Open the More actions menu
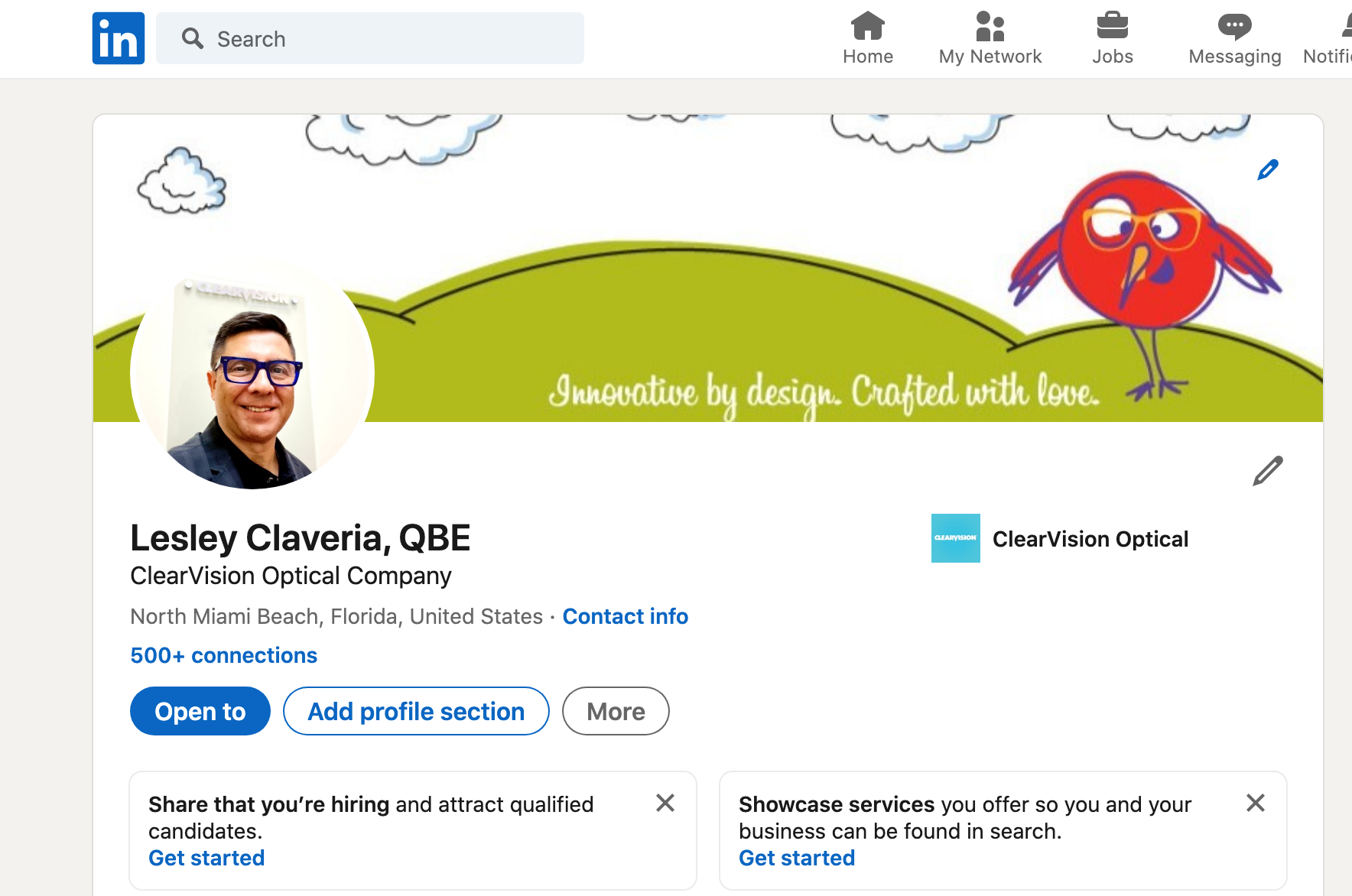The height and width of the screenshot is (896, 1352). pyautogui.click(x=616, y=711)
